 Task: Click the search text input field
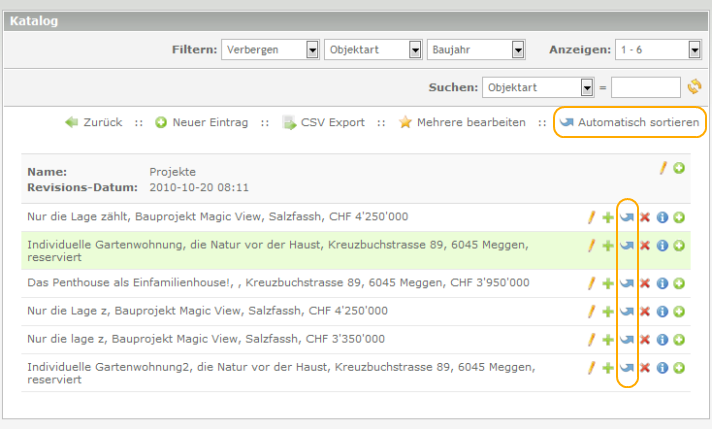646,87
